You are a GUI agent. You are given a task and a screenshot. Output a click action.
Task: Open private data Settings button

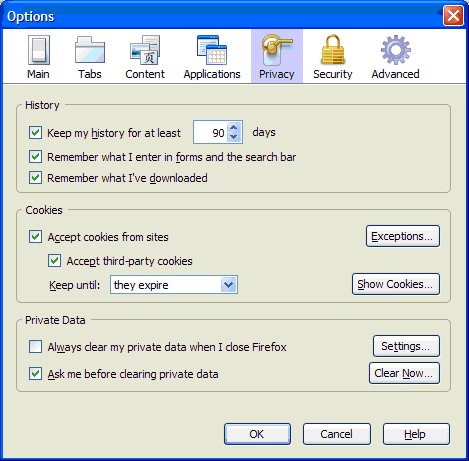pos(406,346)
